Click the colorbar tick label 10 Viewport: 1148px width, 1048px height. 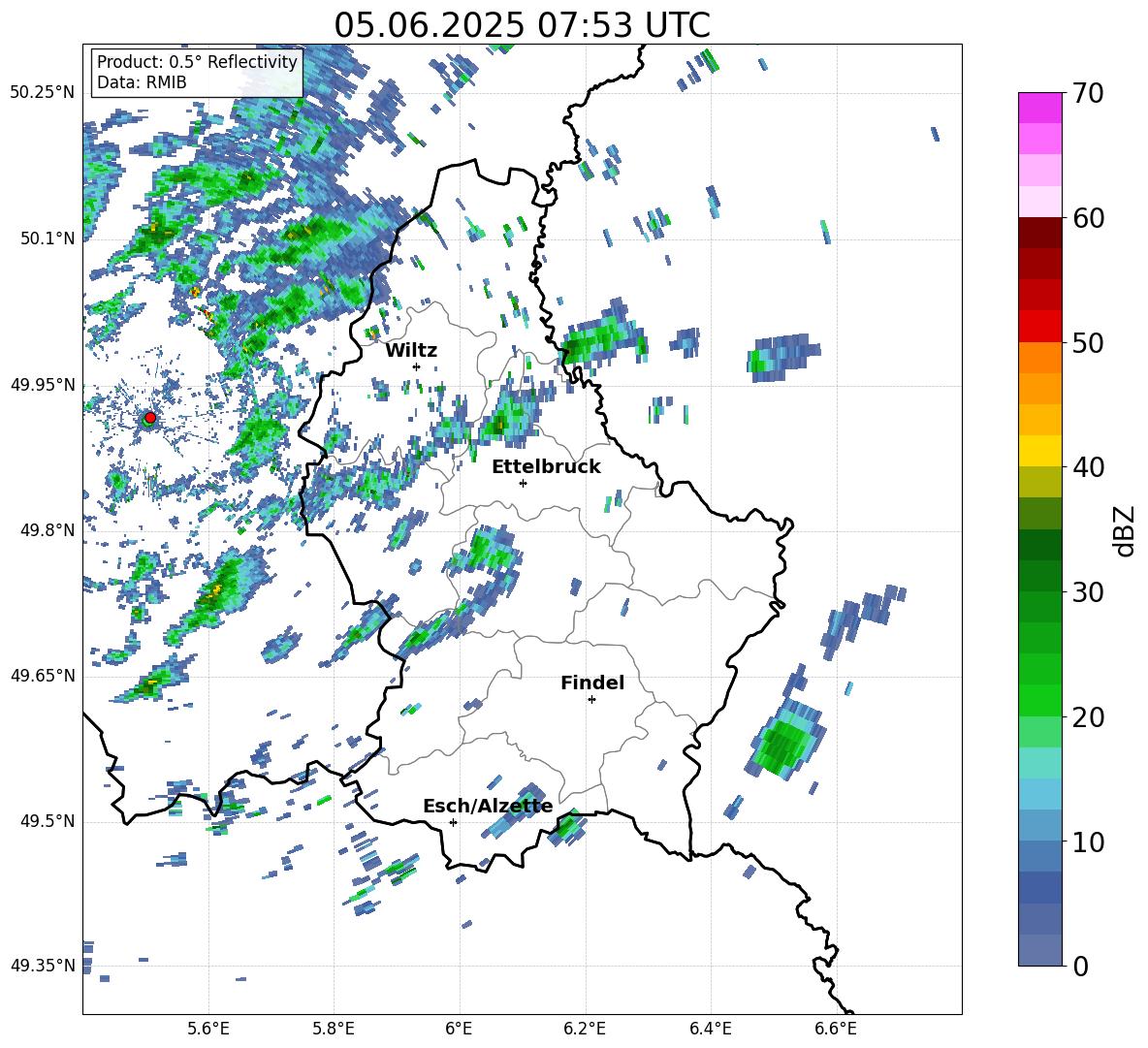click(x=1088, y=842)
